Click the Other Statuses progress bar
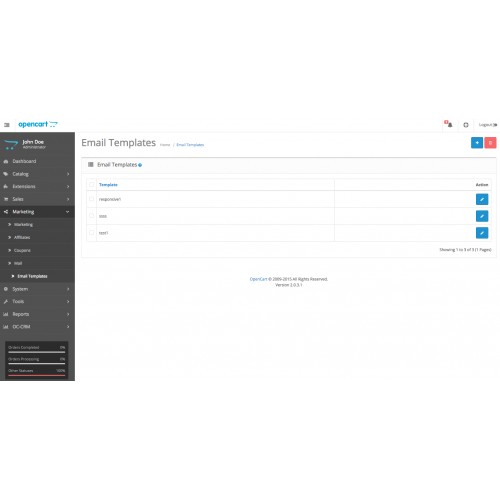This screenshot has height=500, width=500. [37, 375]
